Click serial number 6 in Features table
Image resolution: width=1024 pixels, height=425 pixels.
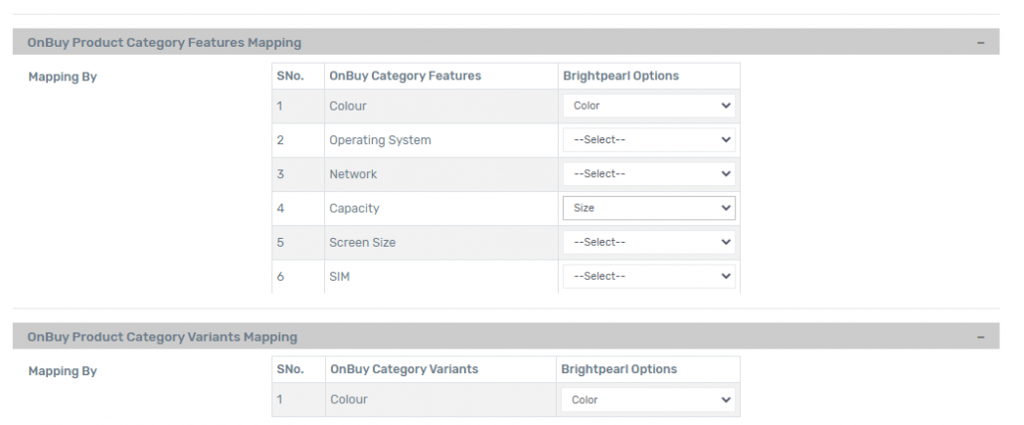pos(280,276)
